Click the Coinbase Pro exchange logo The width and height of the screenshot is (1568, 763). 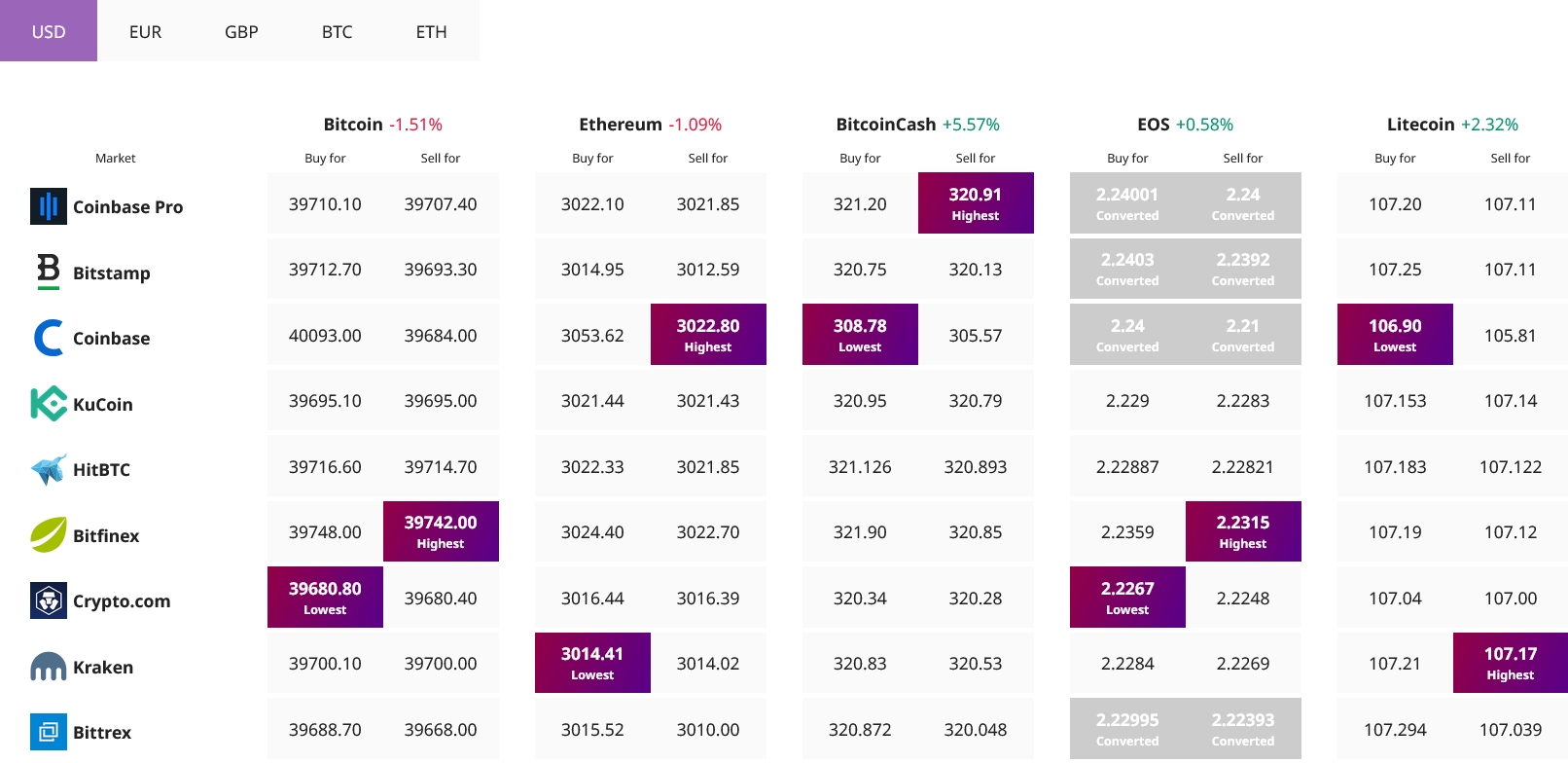[49, 206]
